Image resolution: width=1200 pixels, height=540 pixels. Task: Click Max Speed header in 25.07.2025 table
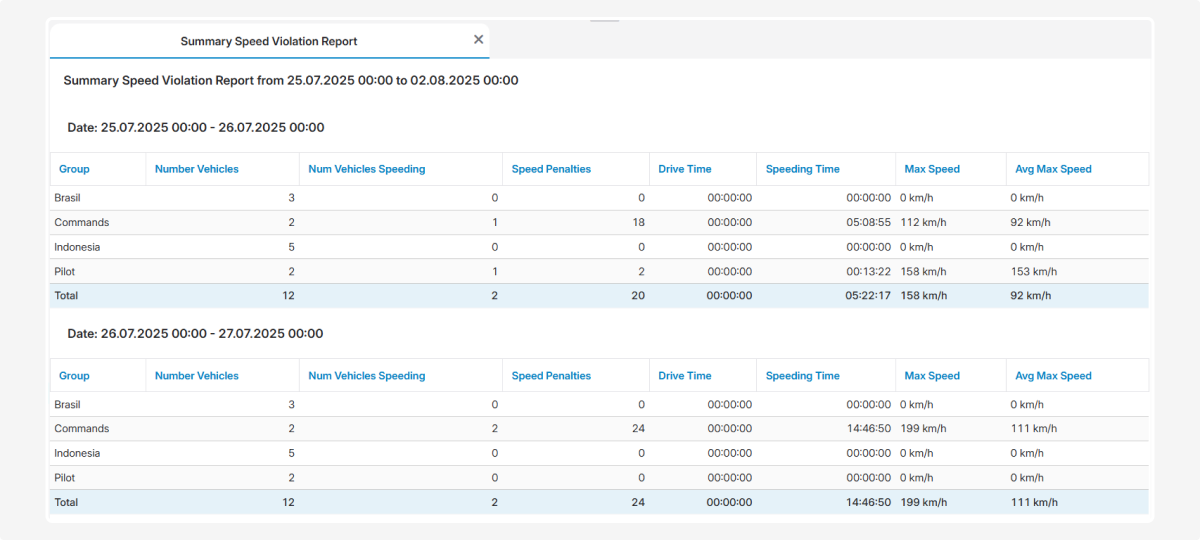click(932, 169)
